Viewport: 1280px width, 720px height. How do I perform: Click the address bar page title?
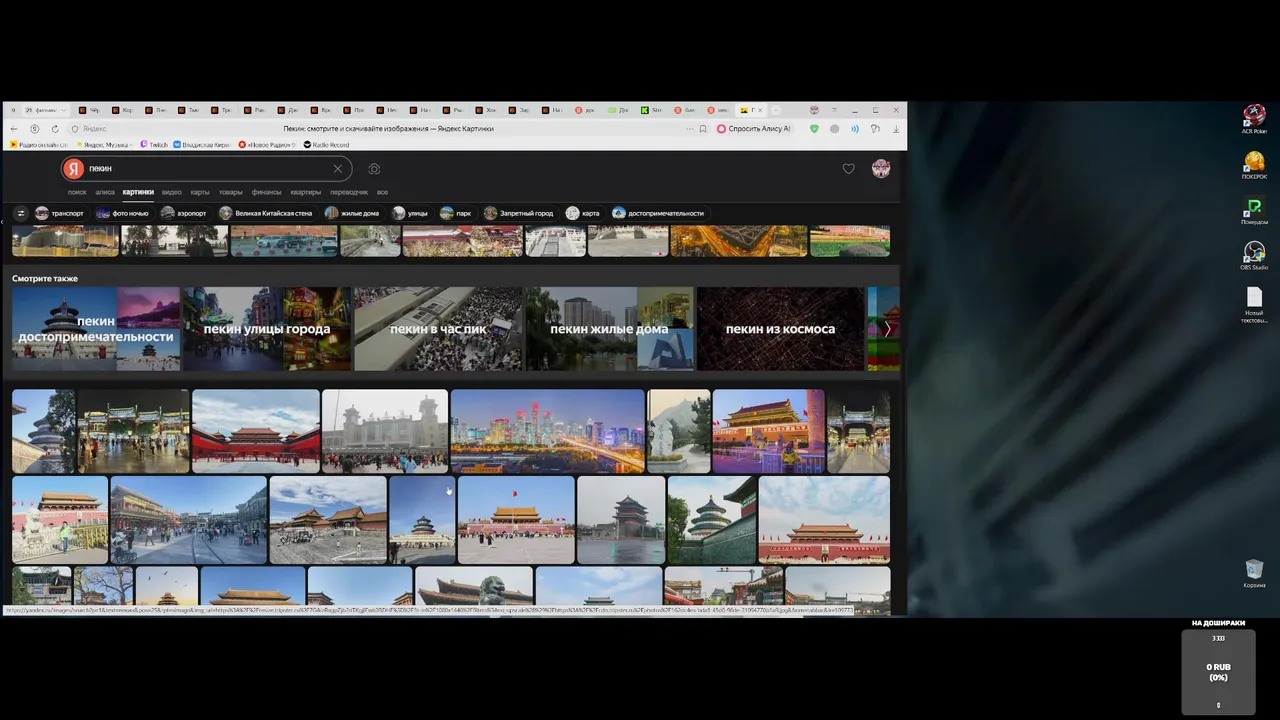[x=388, y=129]
